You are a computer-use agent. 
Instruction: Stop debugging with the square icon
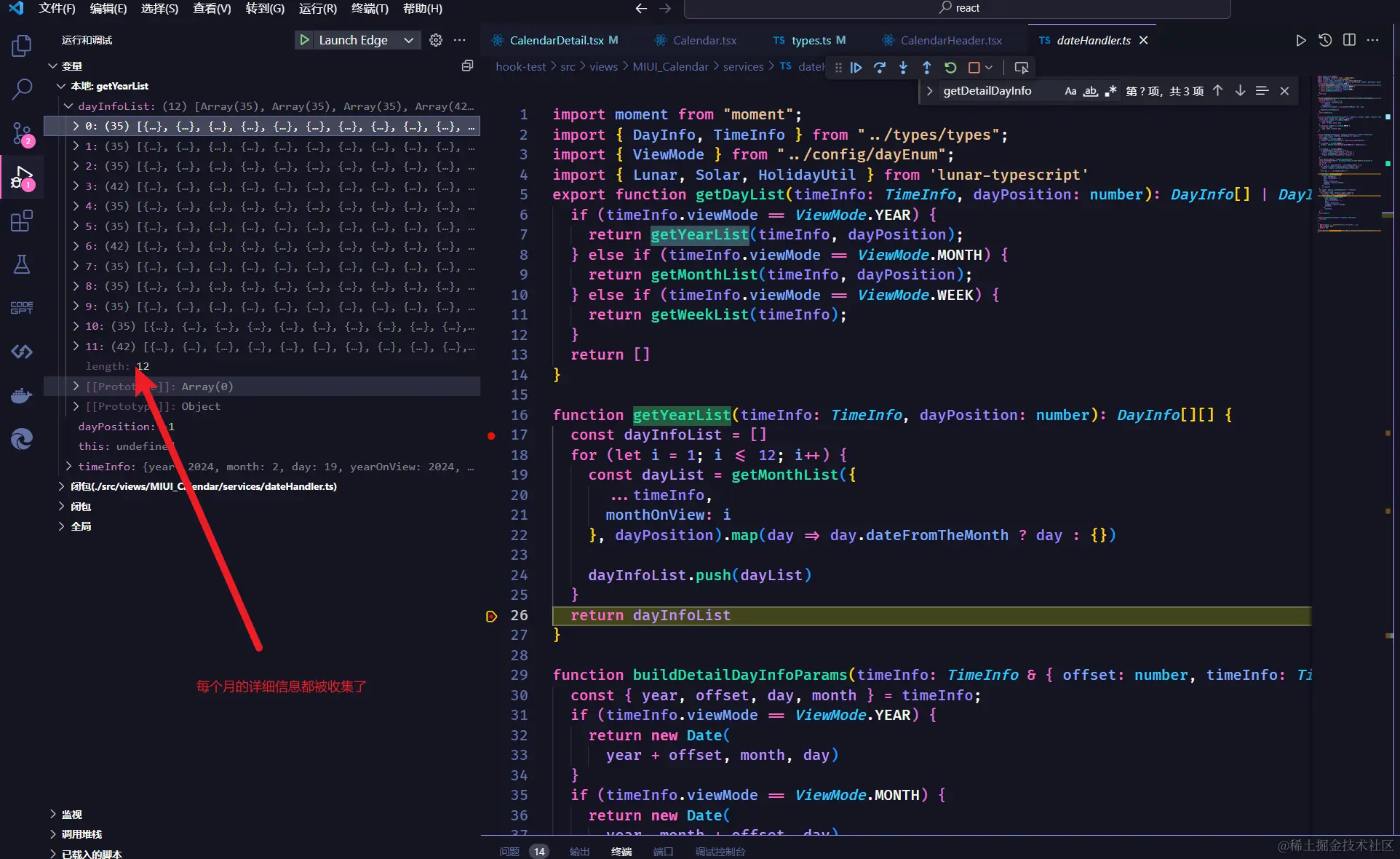point(974,68)
